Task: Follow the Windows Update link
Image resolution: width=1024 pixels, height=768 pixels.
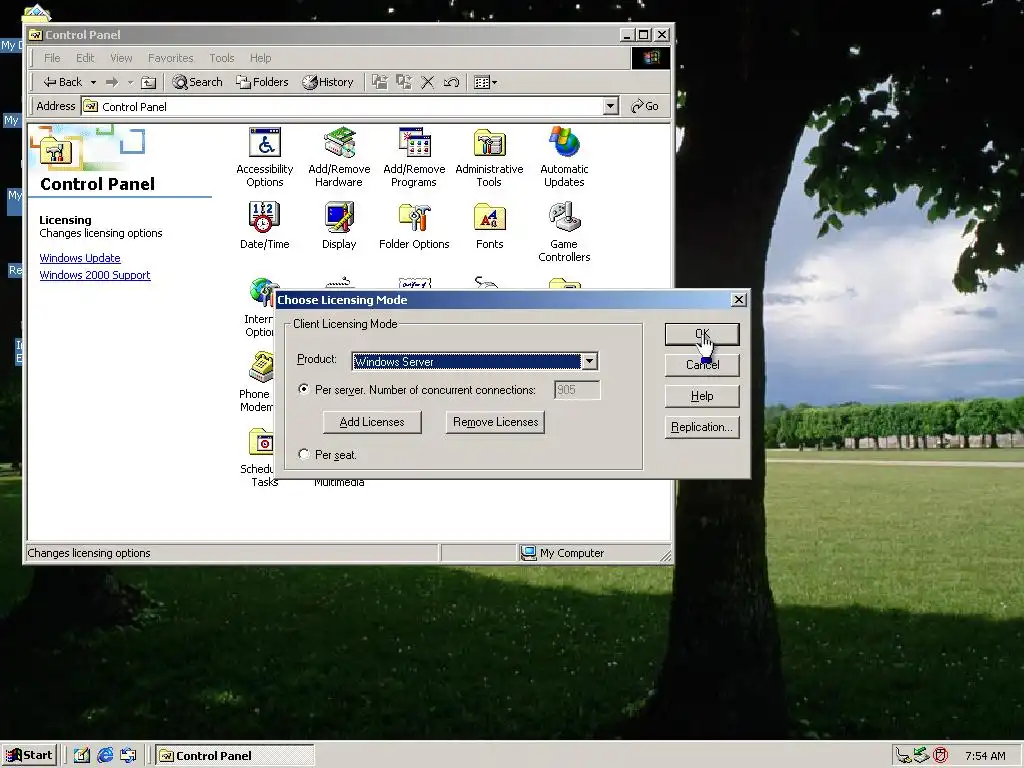Action: 80,258
